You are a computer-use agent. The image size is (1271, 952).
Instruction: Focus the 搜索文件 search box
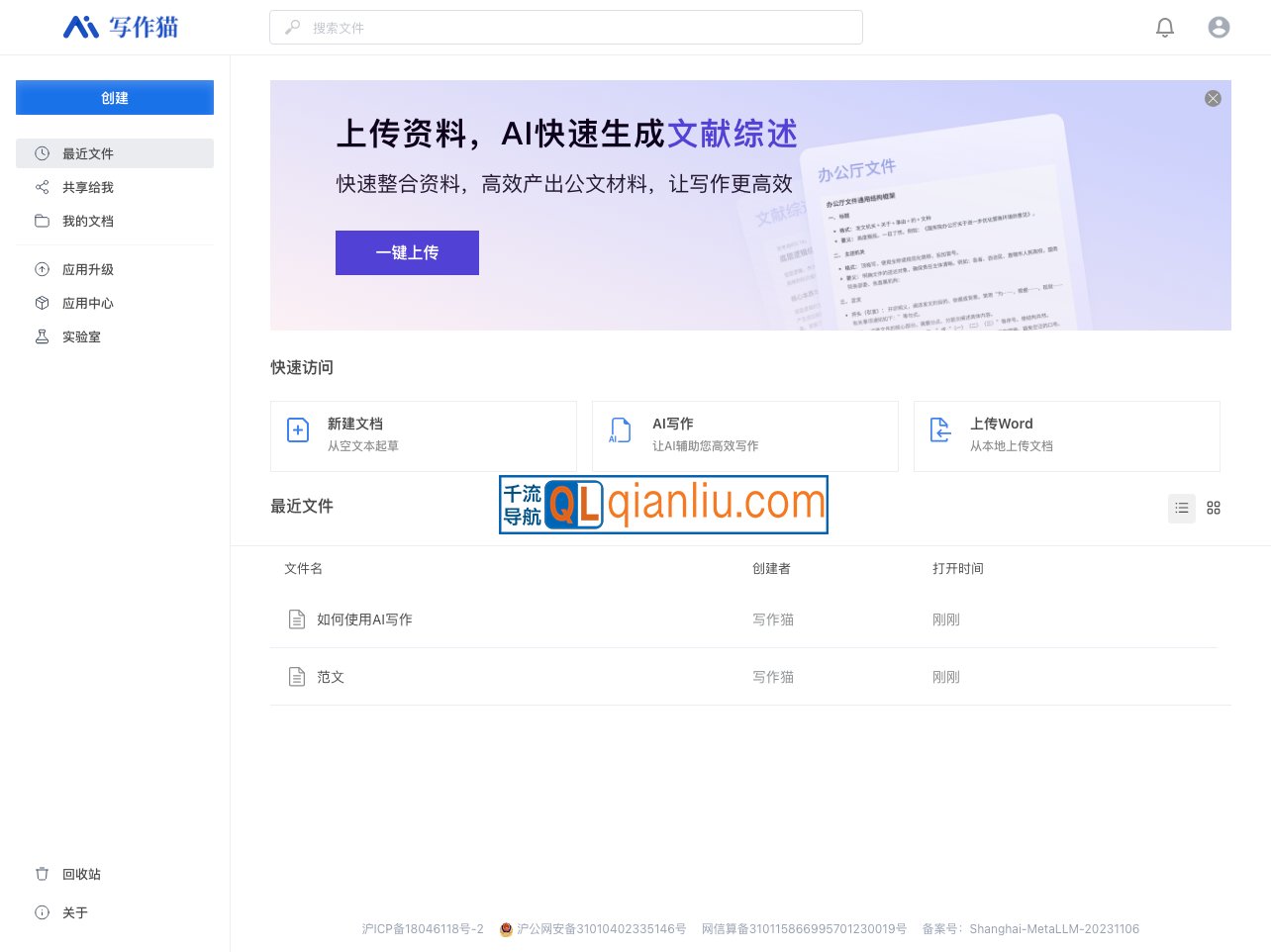(x=566, y=28)
